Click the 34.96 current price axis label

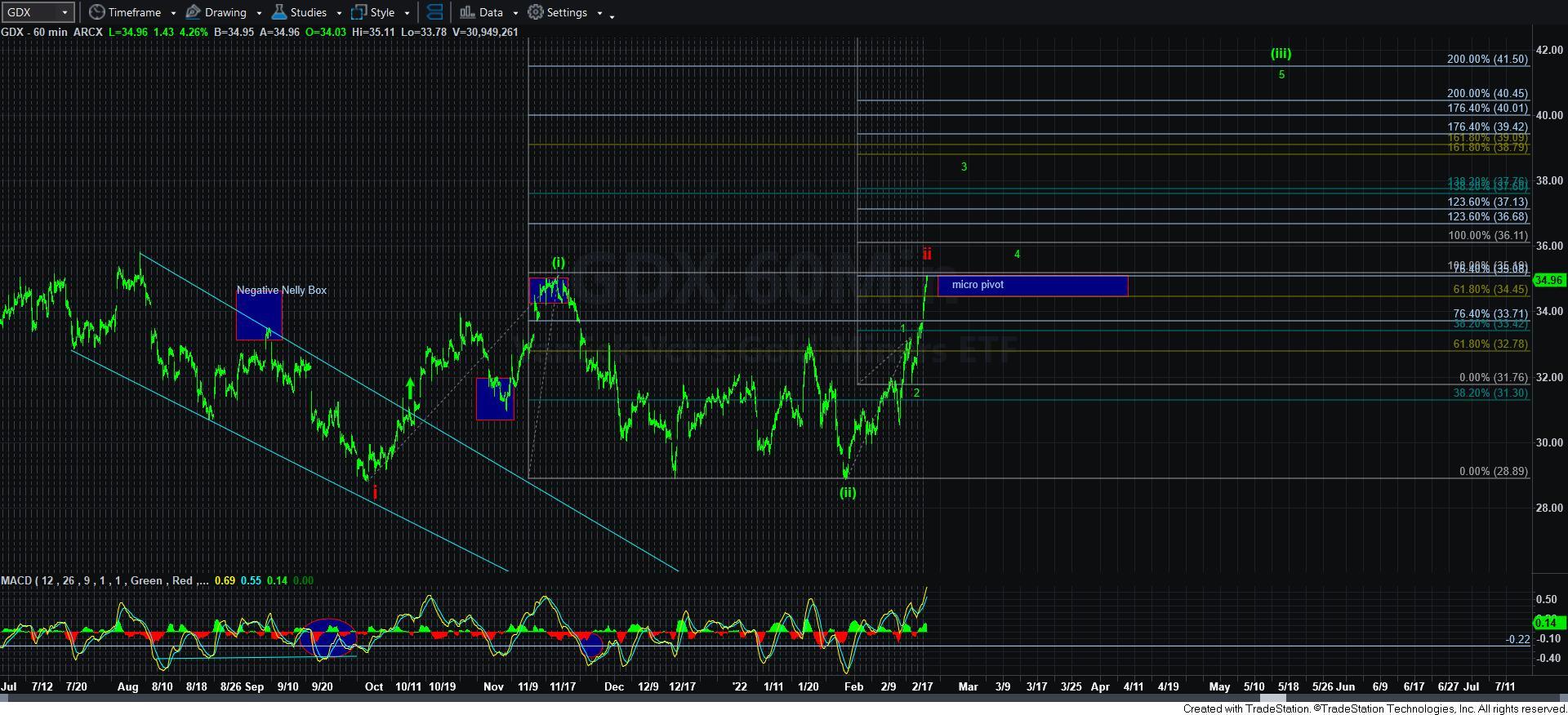click(x=1548, y=280)
